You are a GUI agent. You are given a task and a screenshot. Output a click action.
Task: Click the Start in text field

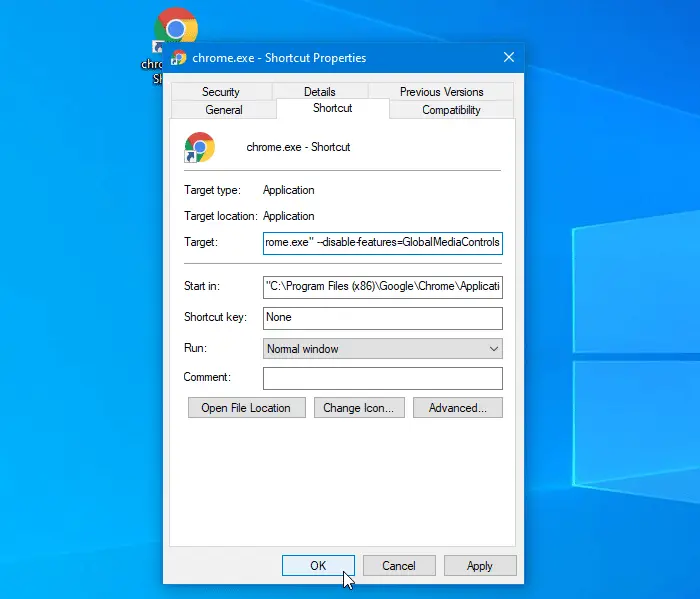pyautogui.click(x=383, y=287)
